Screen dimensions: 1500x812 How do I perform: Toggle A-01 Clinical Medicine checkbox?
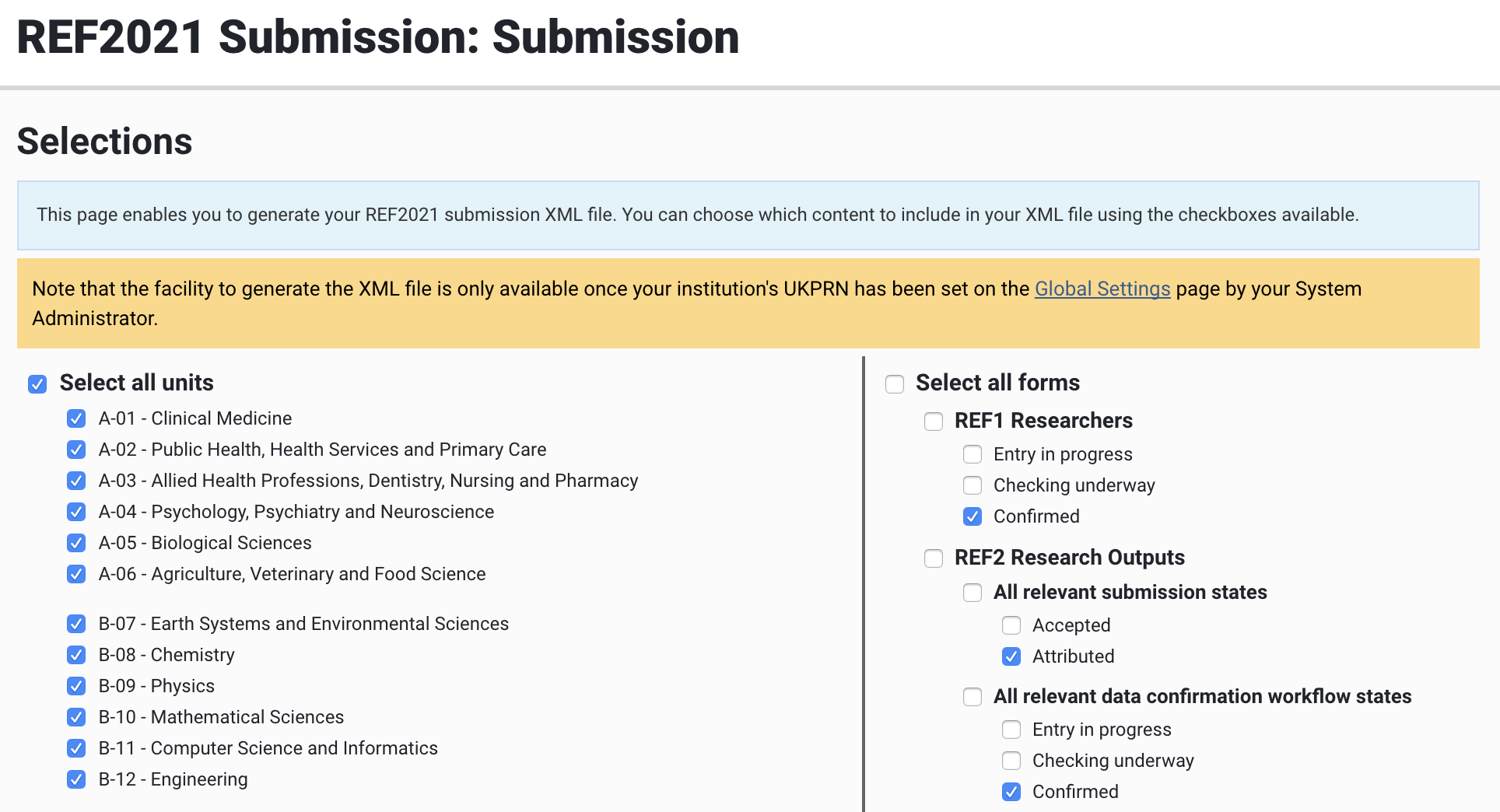click(x=76, y=418)
